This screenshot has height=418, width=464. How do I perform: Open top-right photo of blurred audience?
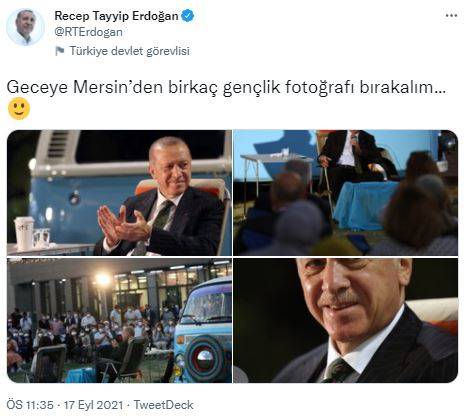pyautogui.click(x=345, y=193)
